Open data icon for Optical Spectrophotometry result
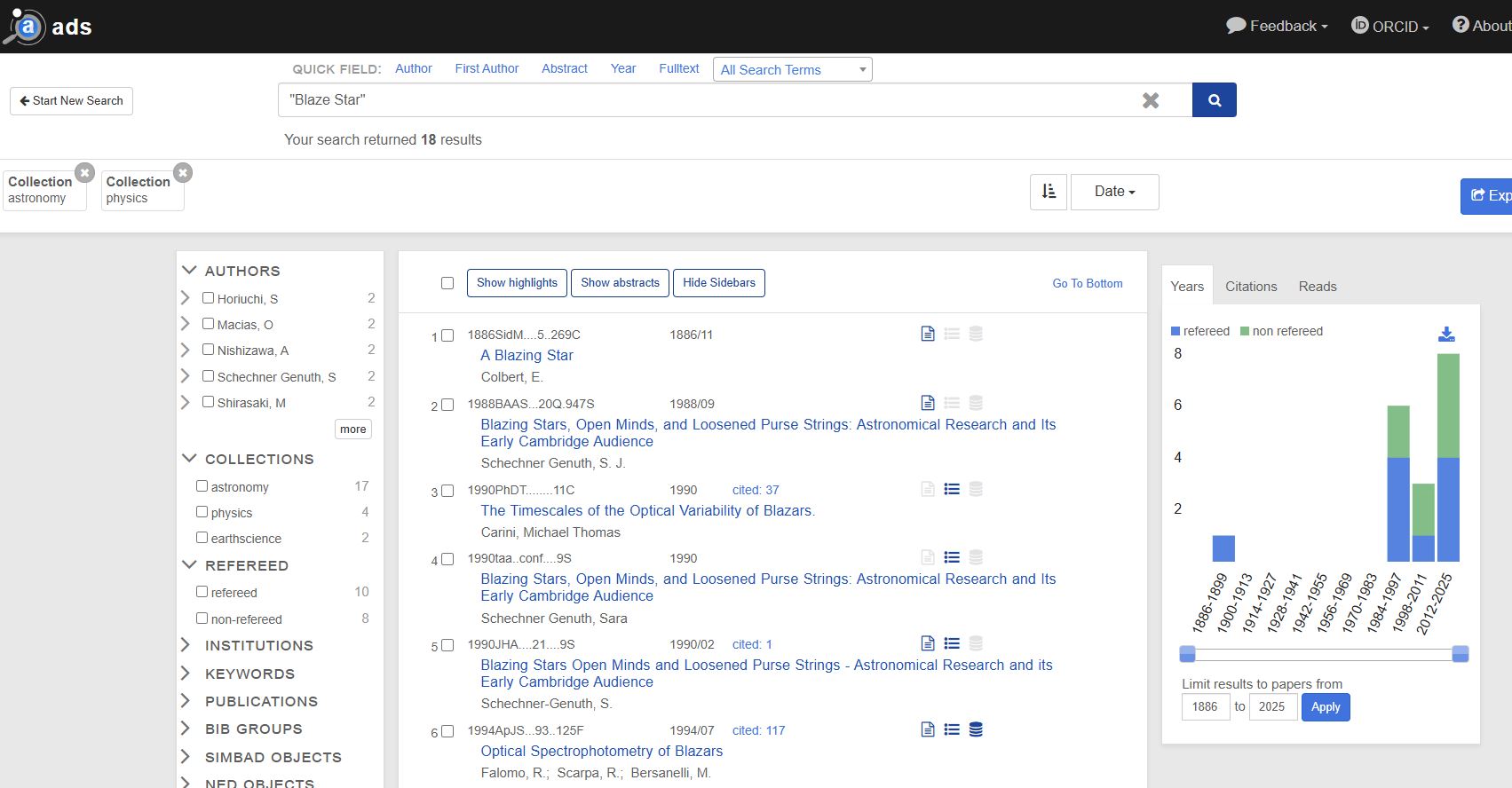The width and height of the screenshot is (1512, 788). (975, 729)
